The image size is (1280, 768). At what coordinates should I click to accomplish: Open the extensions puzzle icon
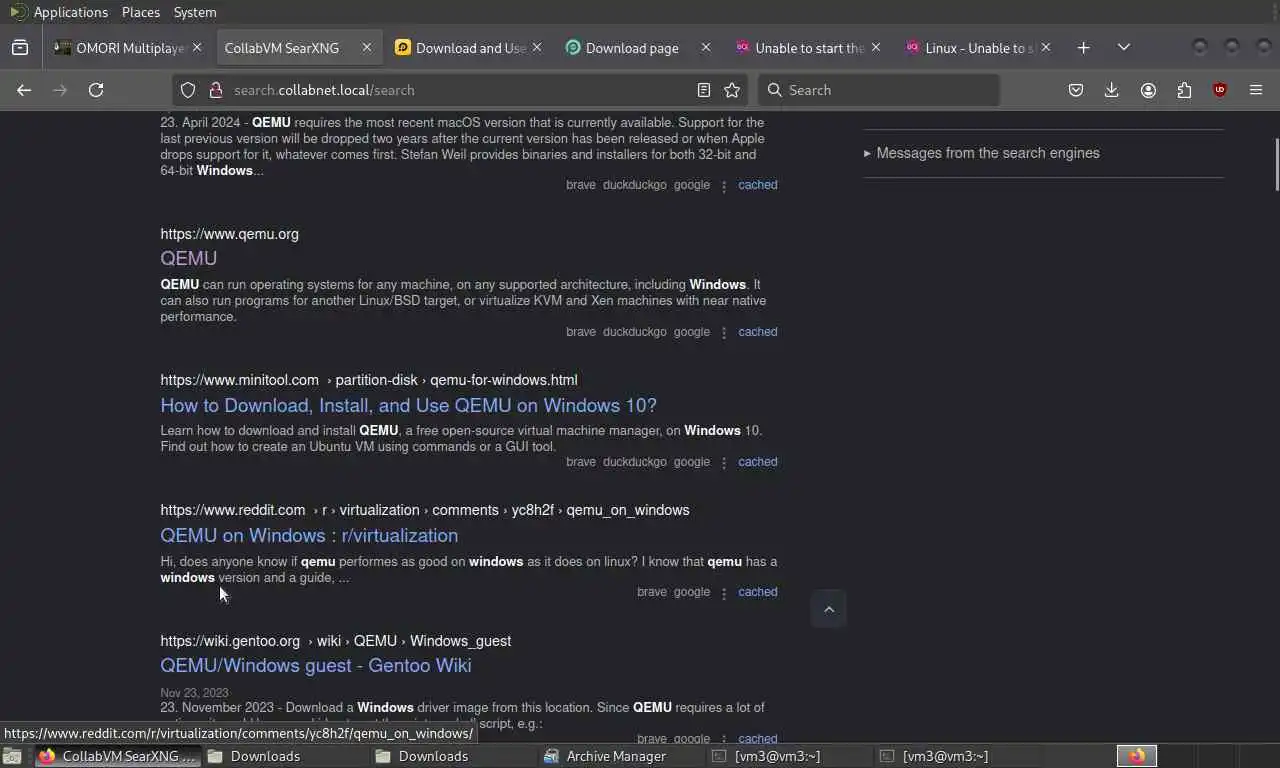click(1184, 90)
